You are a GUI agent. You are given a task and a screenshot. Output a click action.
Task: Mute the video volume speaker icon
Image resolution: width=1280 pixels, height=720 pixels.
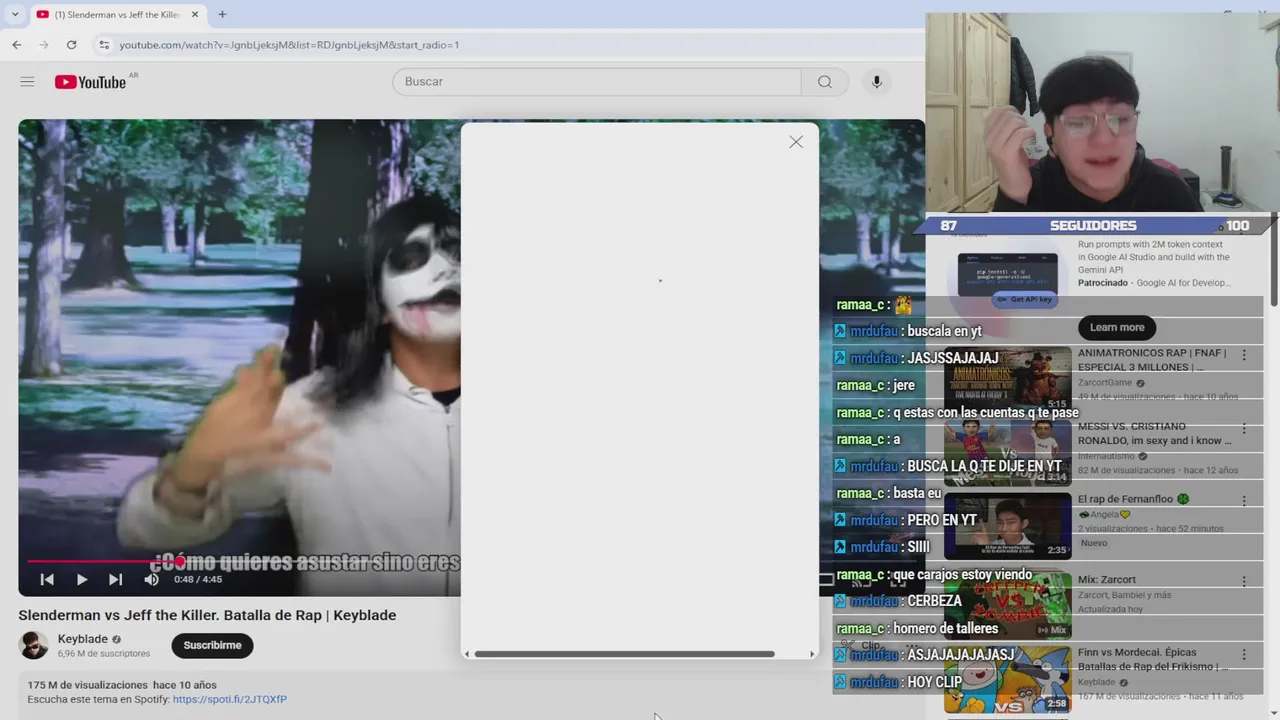(x=151, y=579)
